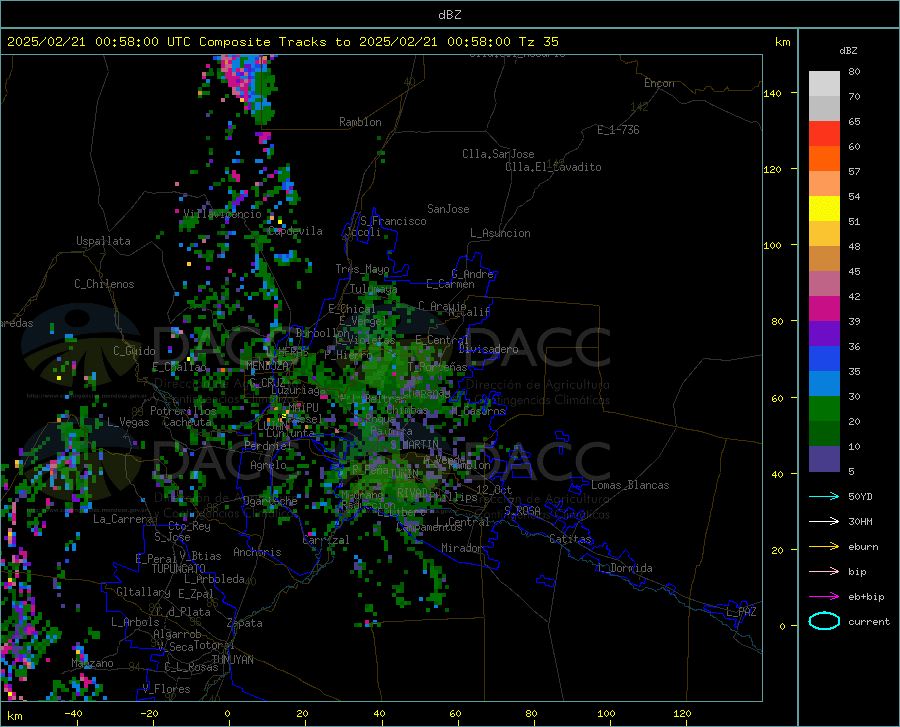Pick the red swatch in dBZ legend
The height and width of the screenshot is (727, 900).
(824, 134)
